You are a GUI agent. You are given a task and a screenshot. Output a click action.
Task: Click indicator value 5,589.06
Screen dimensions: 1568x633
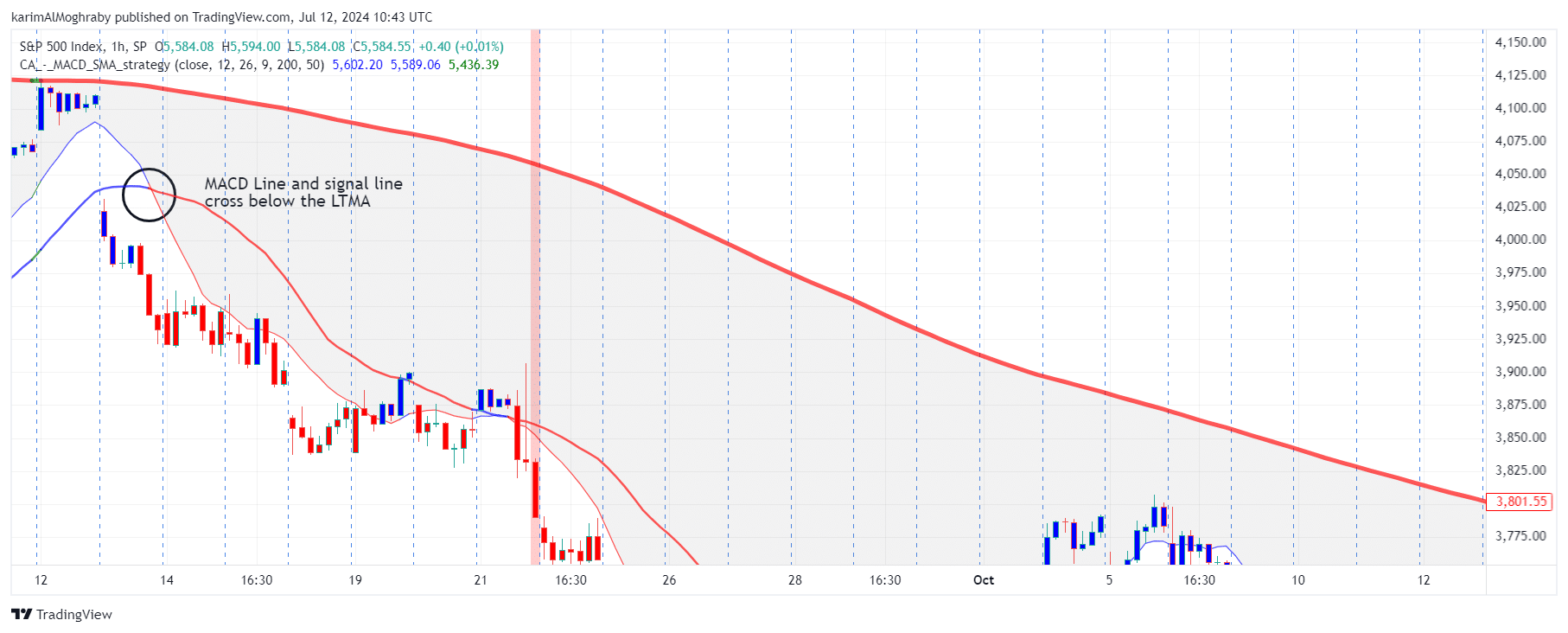[415, 65]
